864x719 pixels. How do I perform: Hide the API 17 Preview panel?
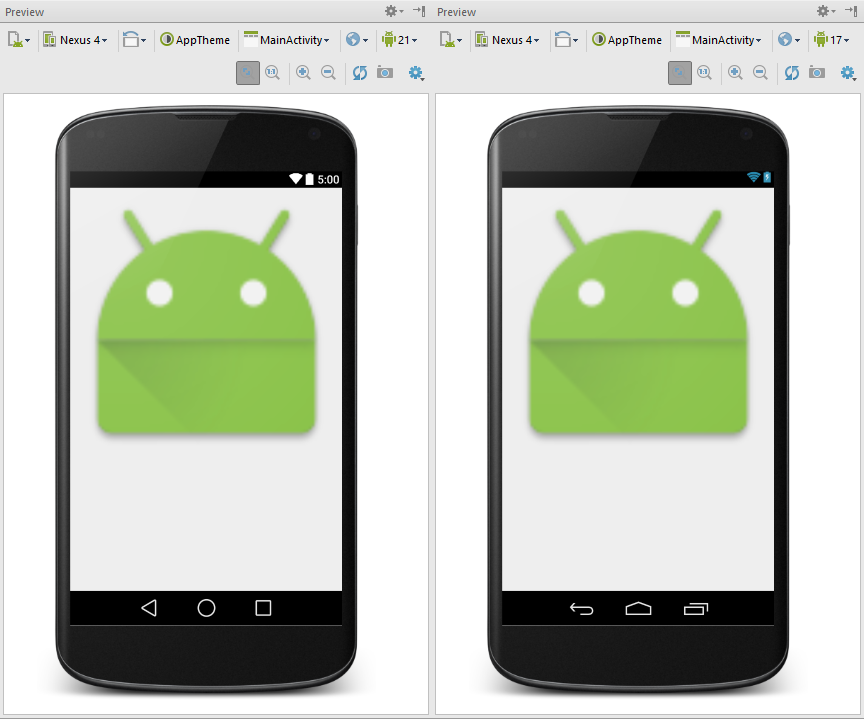[x=851, y=11]
